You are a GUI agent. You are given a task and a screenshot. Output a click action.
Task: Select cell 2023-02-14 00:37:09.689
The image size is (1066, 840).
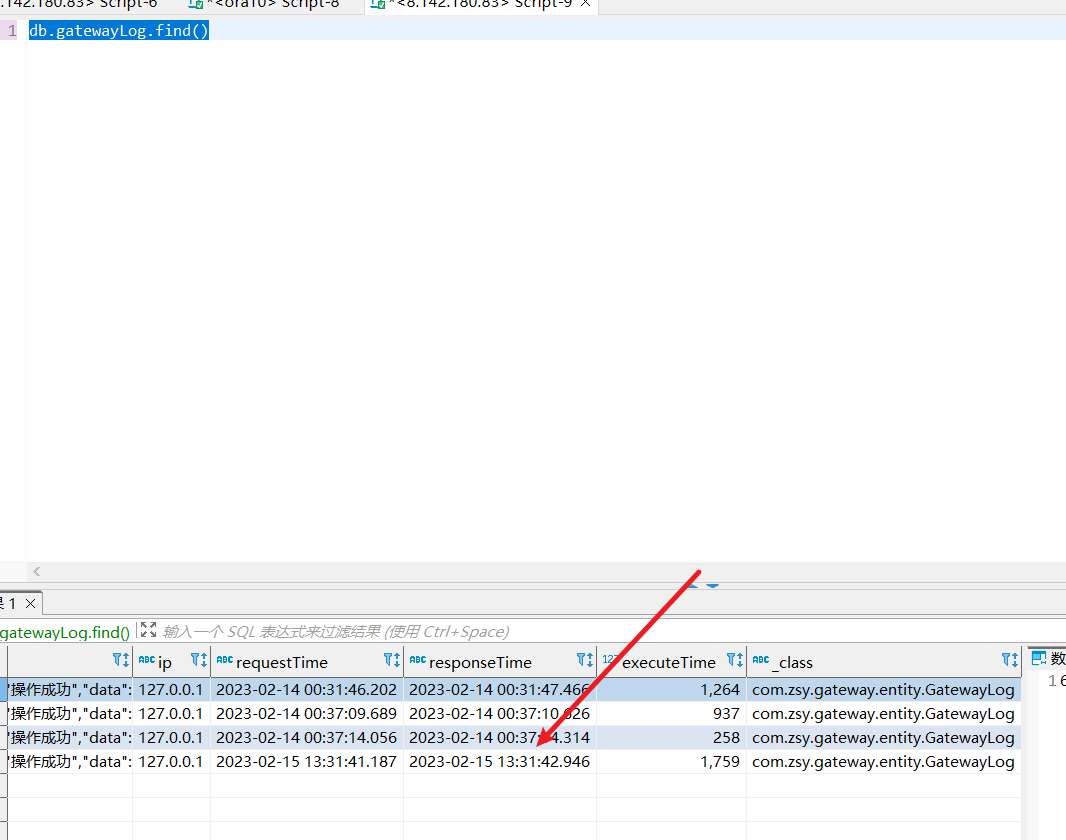tap(307, 714)
